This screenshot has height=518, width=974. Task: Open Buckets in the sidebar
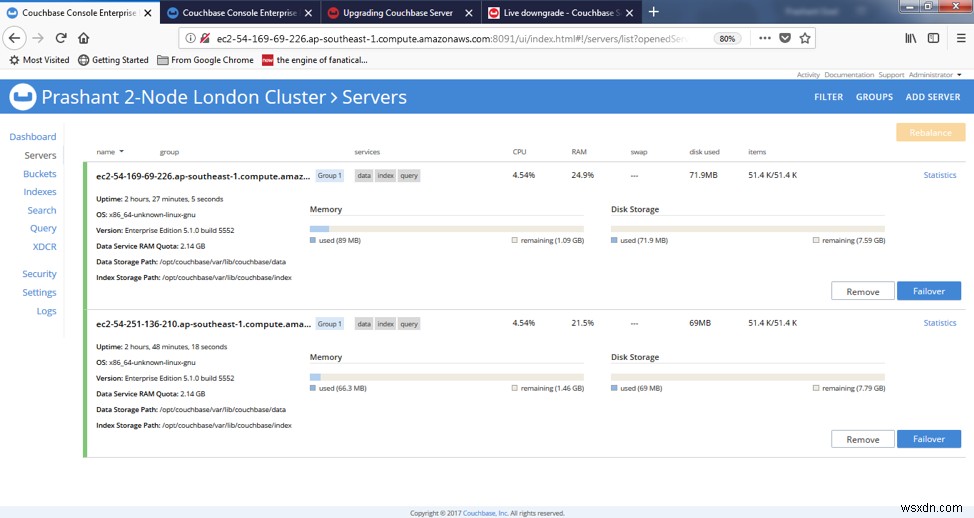(40, 174)
